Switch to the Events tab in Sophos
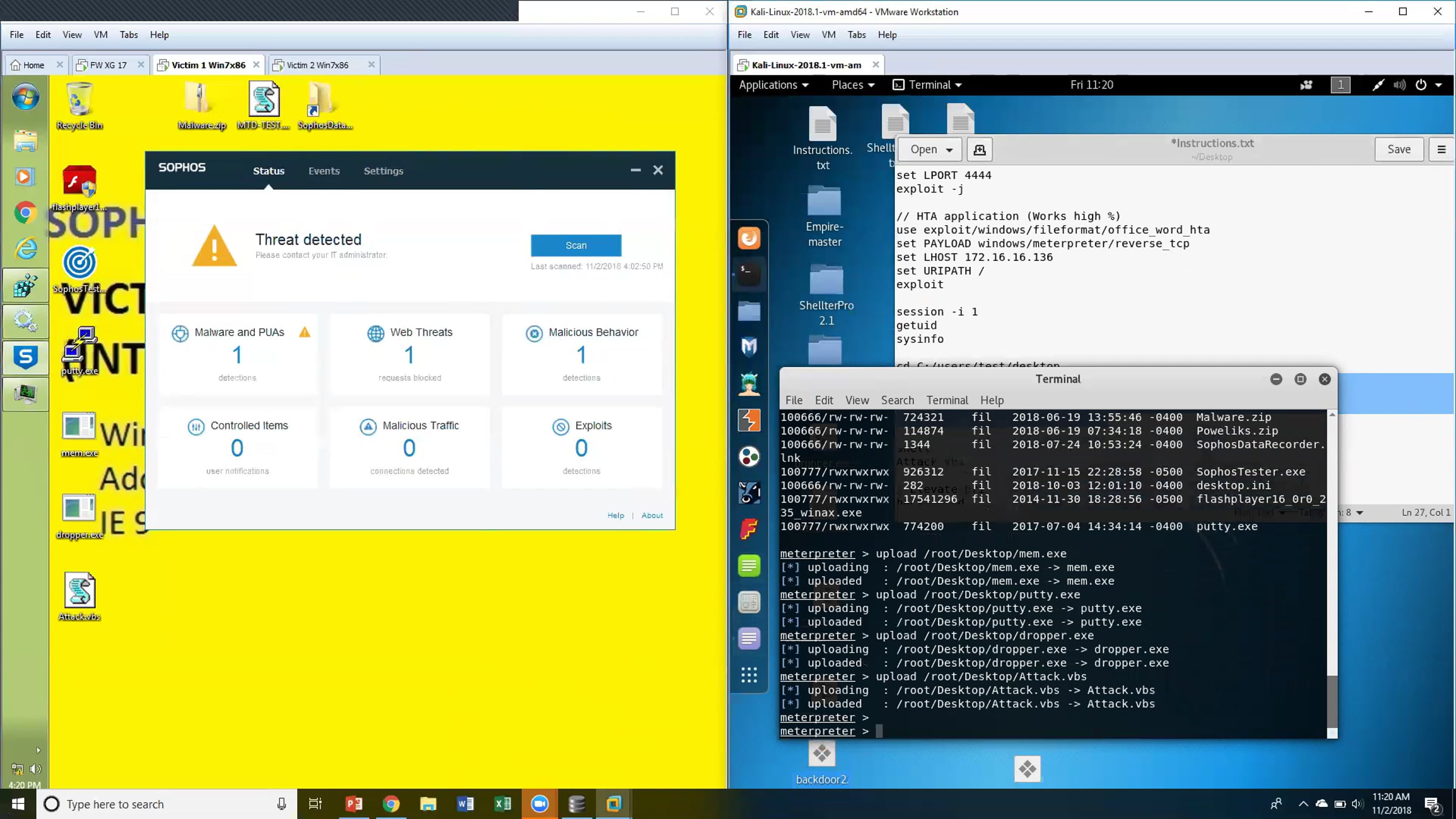The image size is (1456, 819). point(324,171)
